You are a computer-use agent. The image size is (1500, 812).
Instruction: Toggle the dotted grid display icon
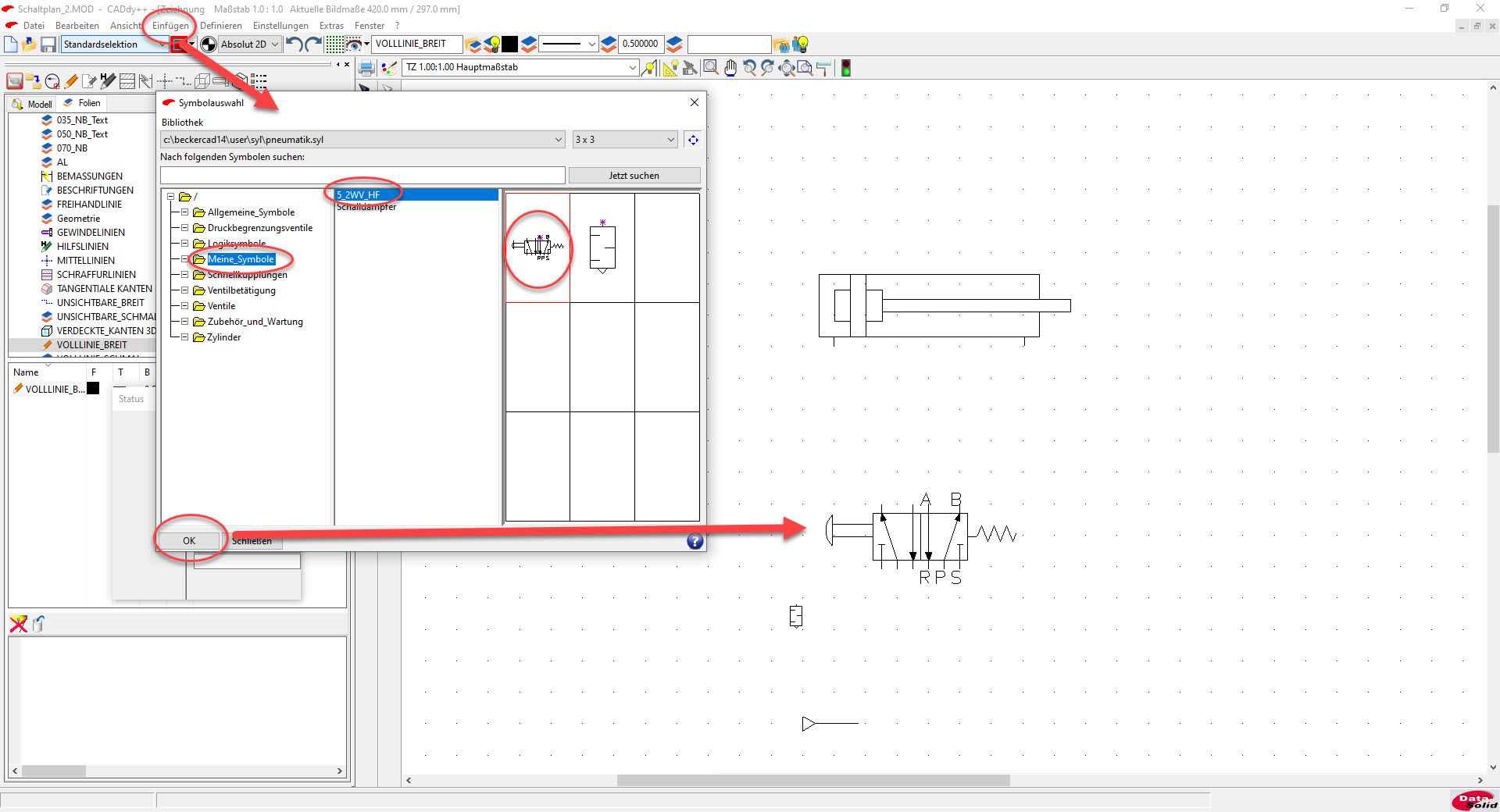(x=334, y=45)
